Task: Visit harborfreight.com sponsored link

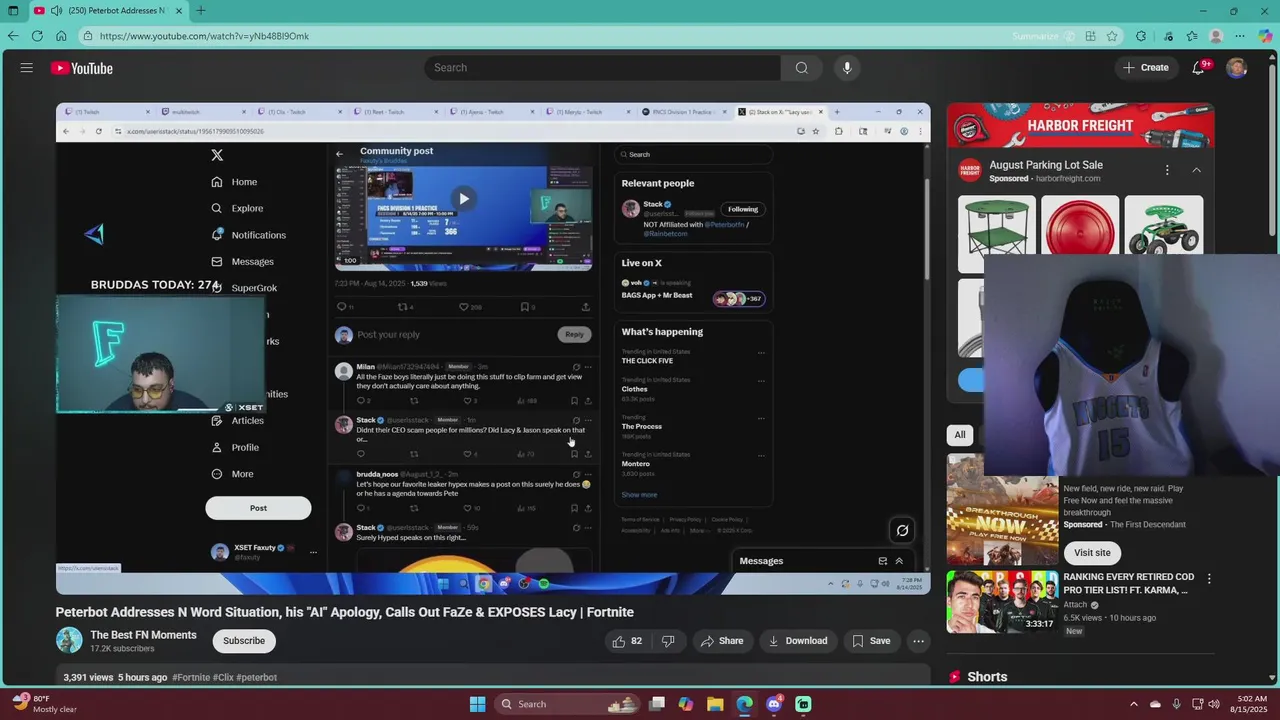Action: [1068, 179]
